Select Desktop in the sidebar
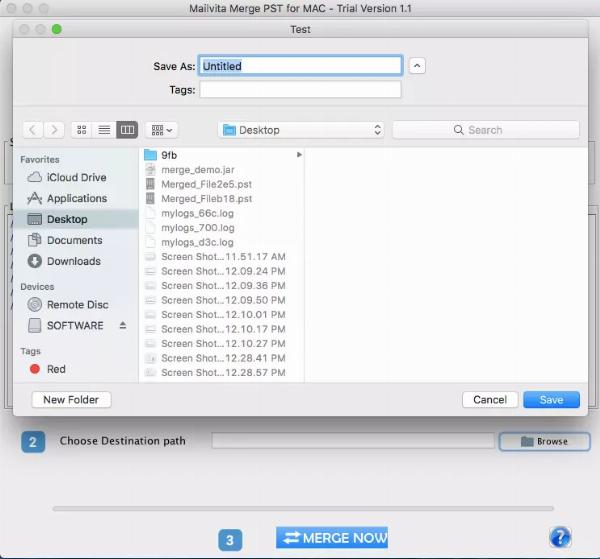600x559 pixels. [75, 219]
